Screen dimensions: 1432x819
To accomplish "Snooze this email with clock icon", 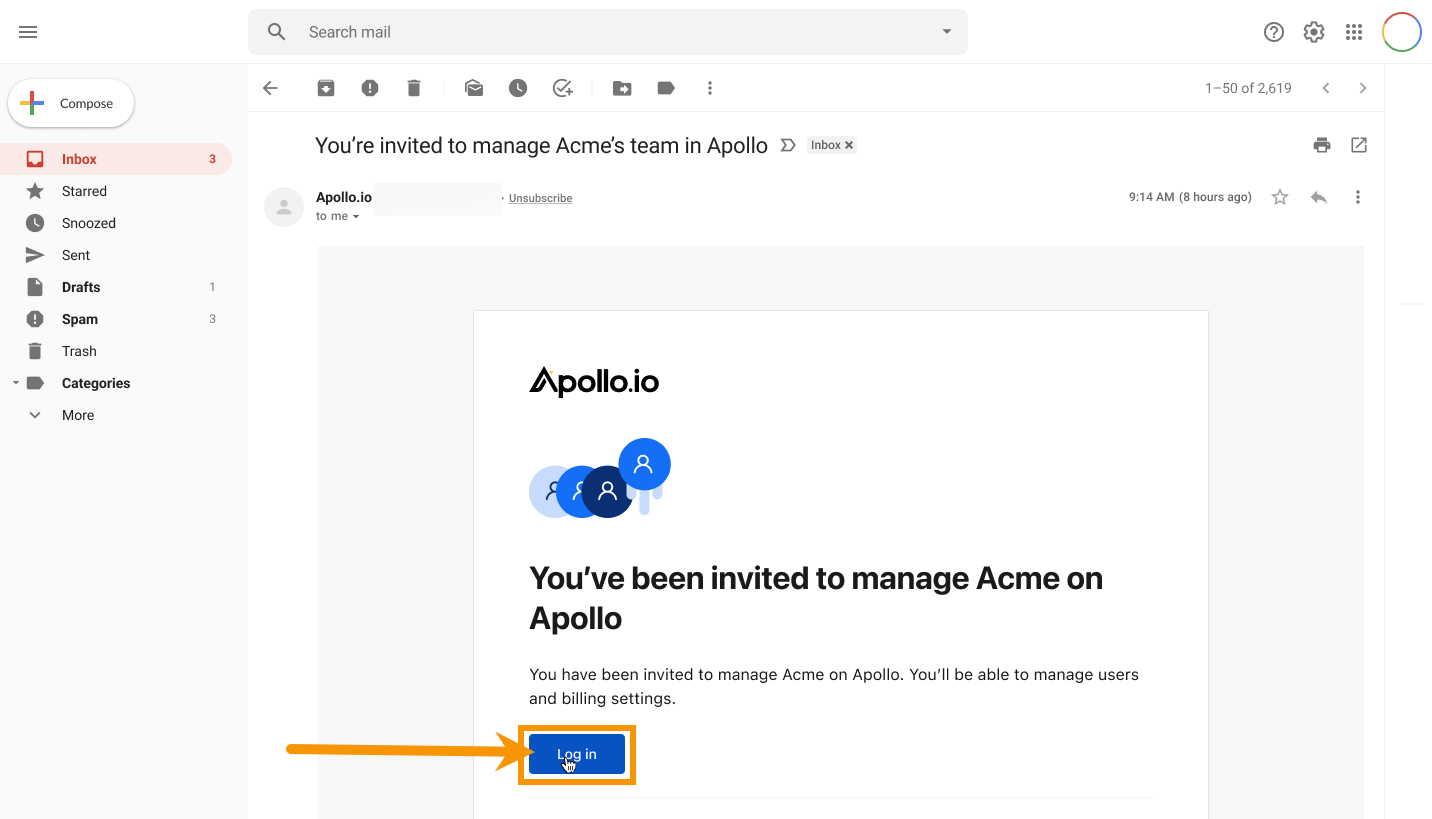I will point(518,88).
